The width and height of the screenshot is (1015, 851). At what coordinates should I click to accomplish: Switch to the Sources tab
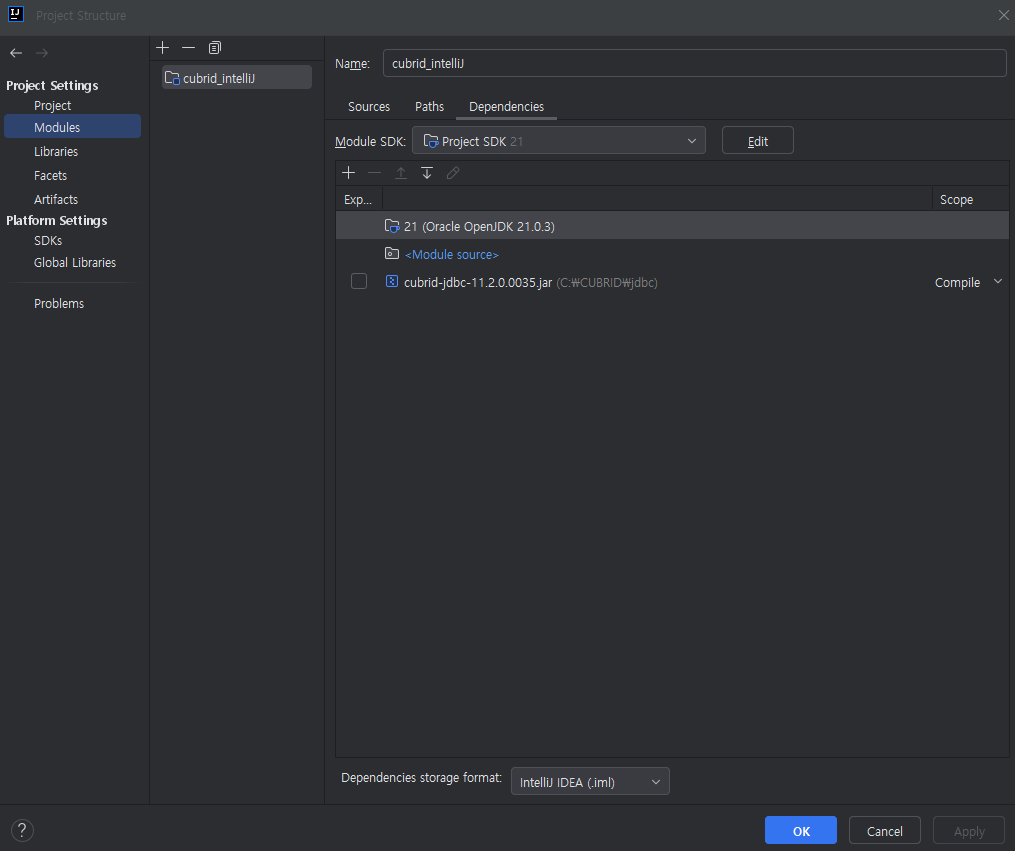(368, 106)
